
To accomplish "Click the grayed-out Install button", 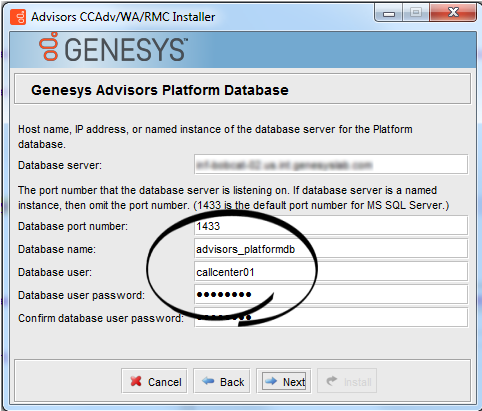I will point(347,381).
